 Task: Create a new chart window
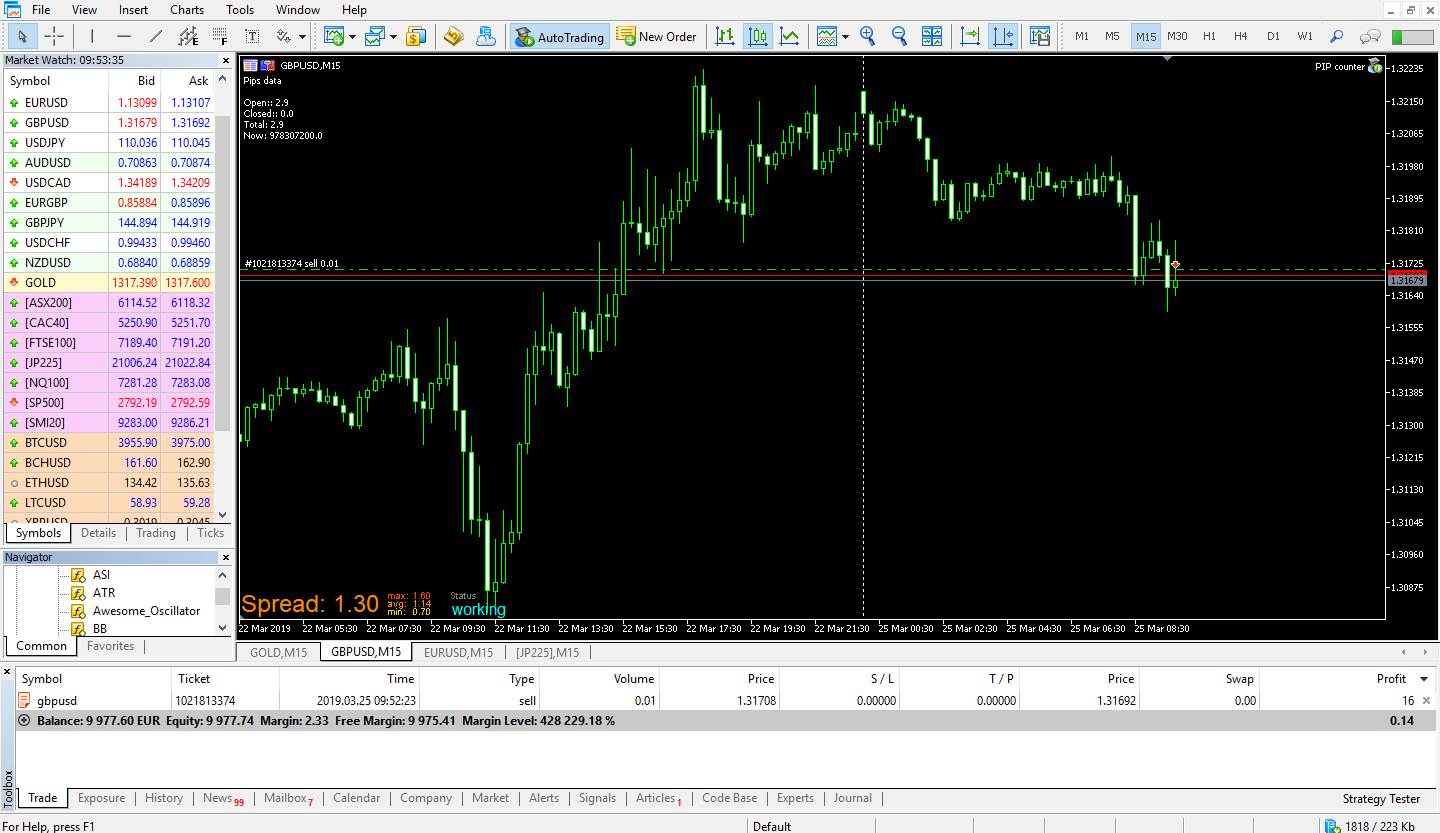tap(335, 37)
